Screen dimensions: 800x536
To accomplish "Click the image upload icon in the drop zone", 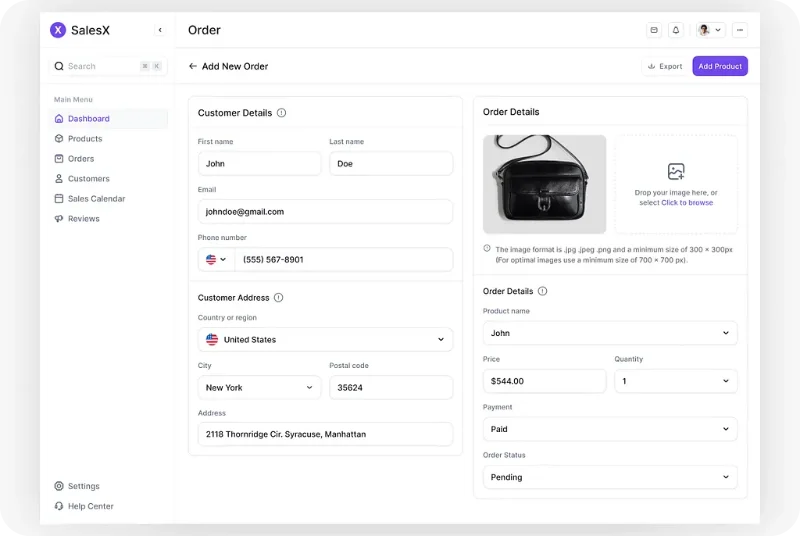I will tap(676, 171).
